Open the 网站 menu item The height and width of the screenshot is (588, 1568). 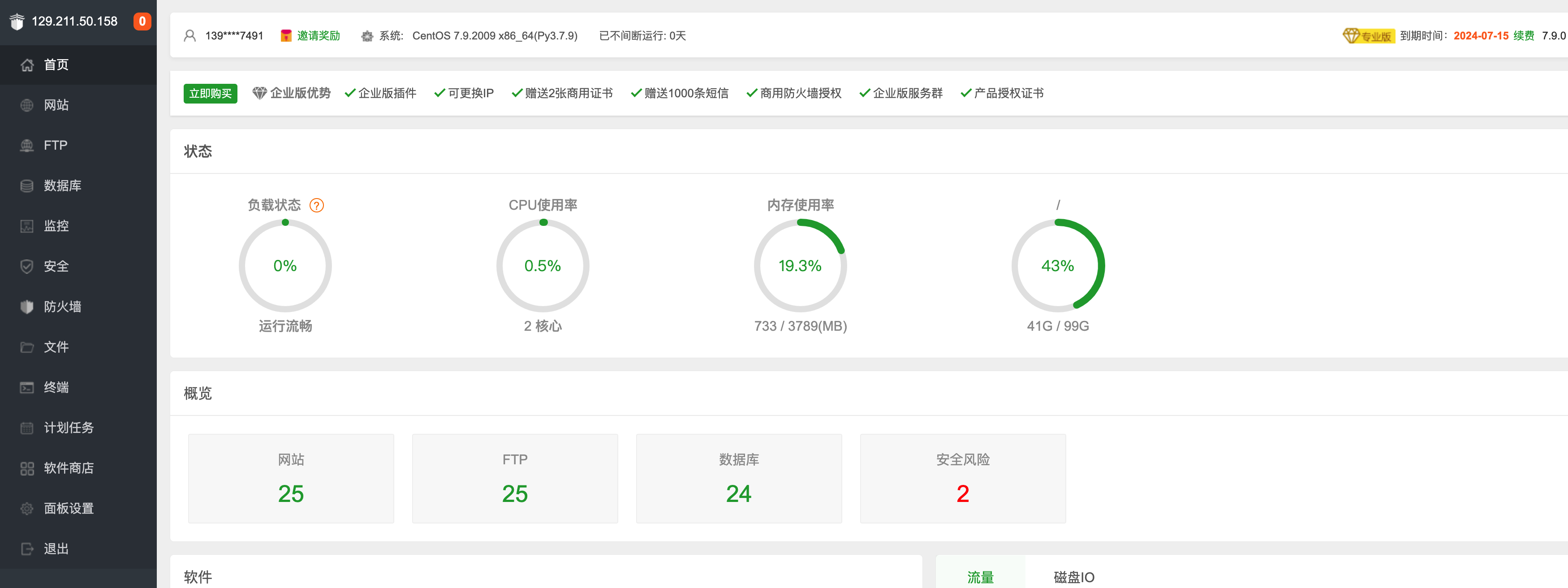pos(78,105)
